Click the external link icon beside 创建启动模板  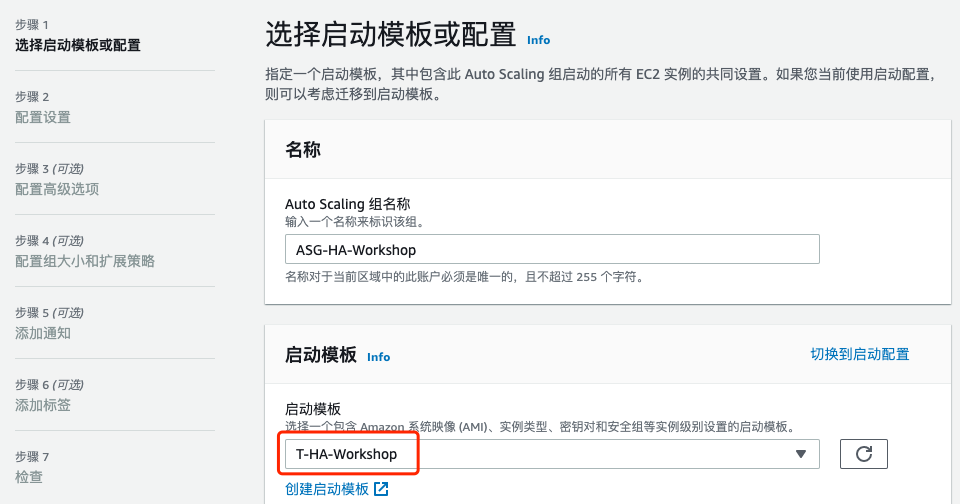tap(381, 489)
